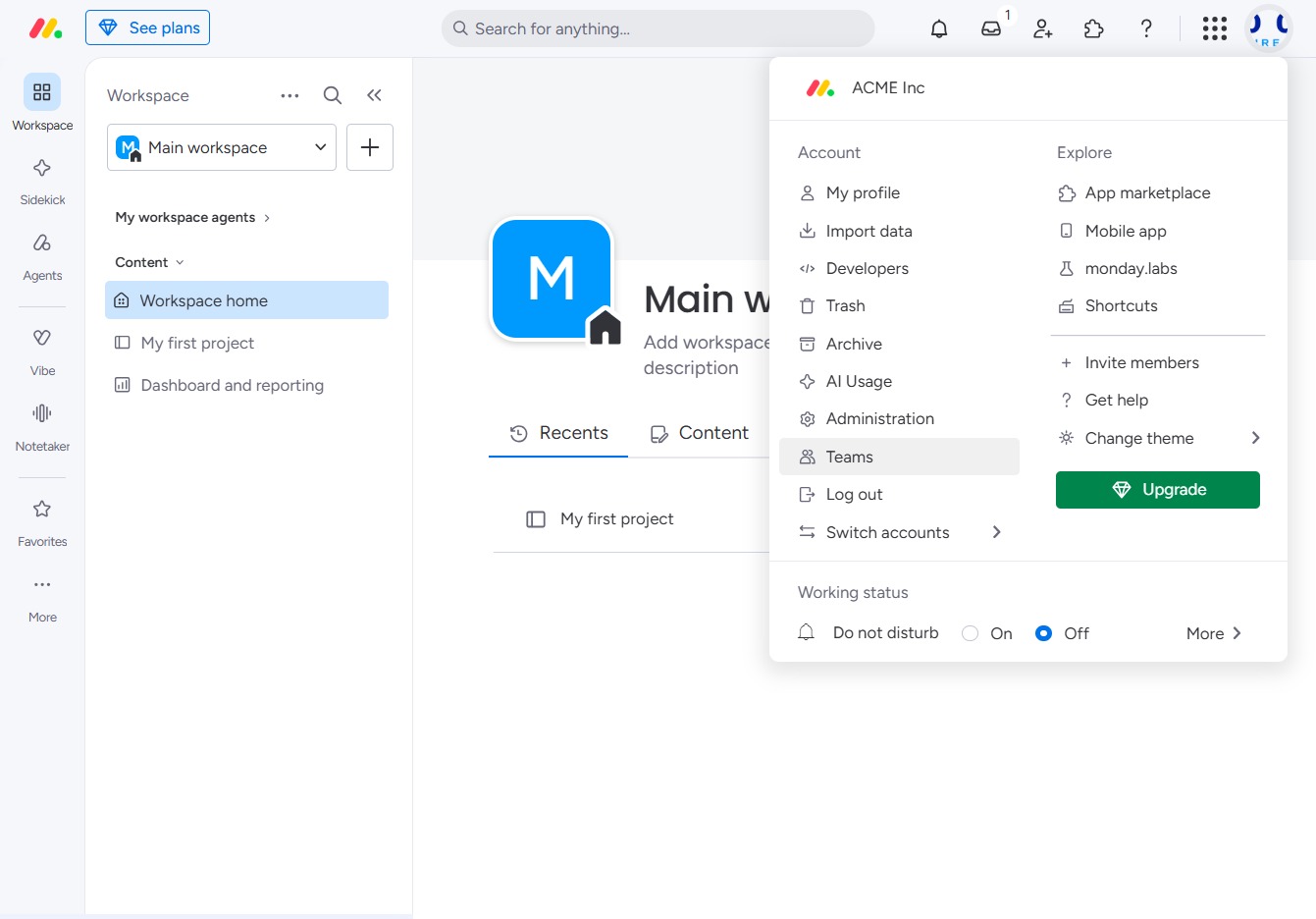Focus the Search for anything field
The width and height of the screenshot is (1316, 919).
pos(658,28)
